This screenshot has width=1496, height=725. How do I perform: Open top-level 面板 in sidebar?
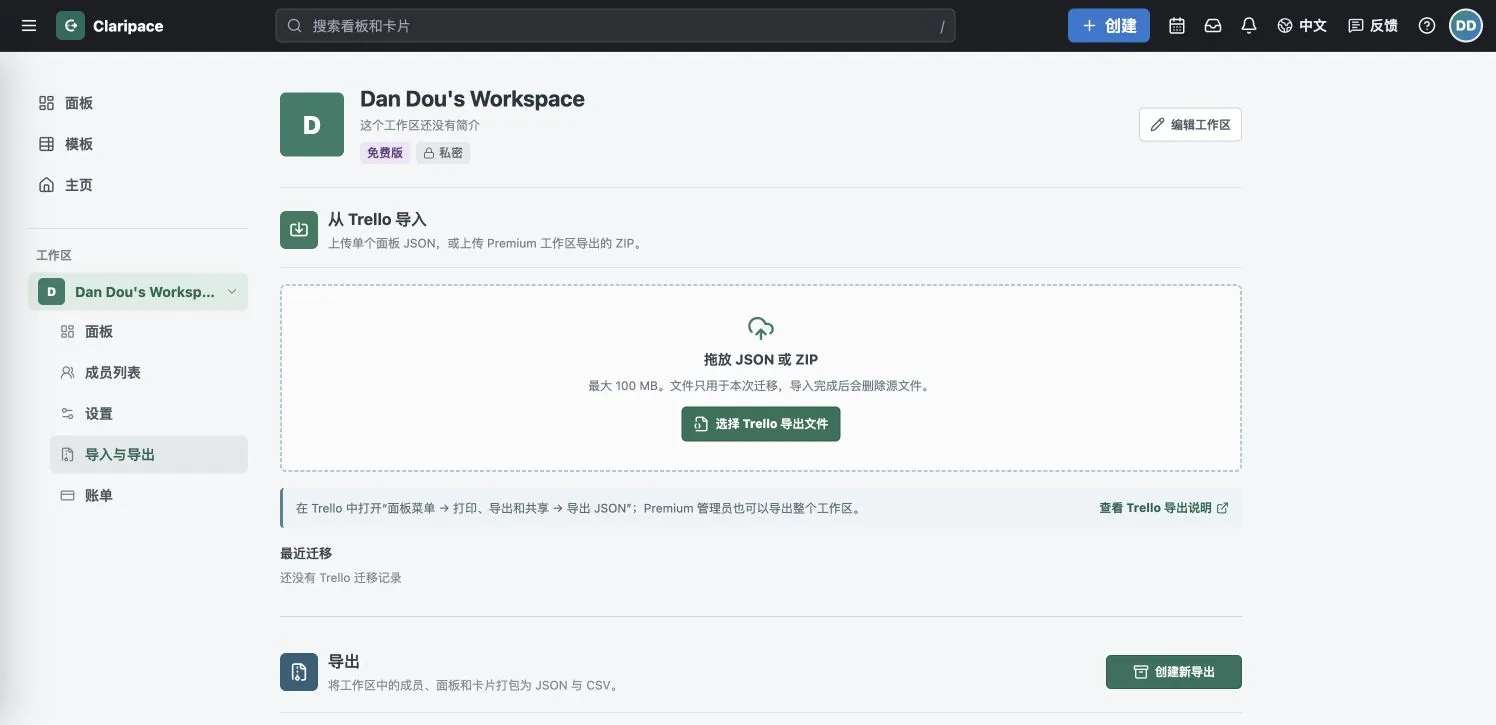(138, 103)
